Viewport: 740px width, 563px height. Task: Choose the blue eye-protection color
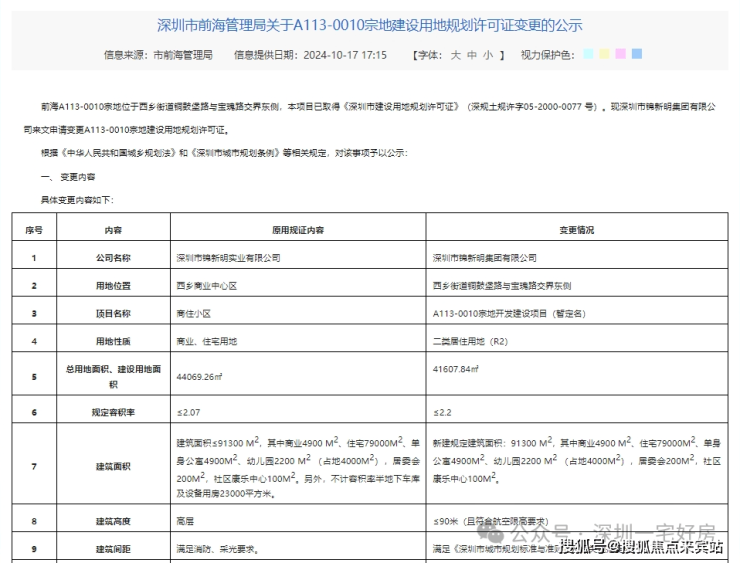[637, 54]
